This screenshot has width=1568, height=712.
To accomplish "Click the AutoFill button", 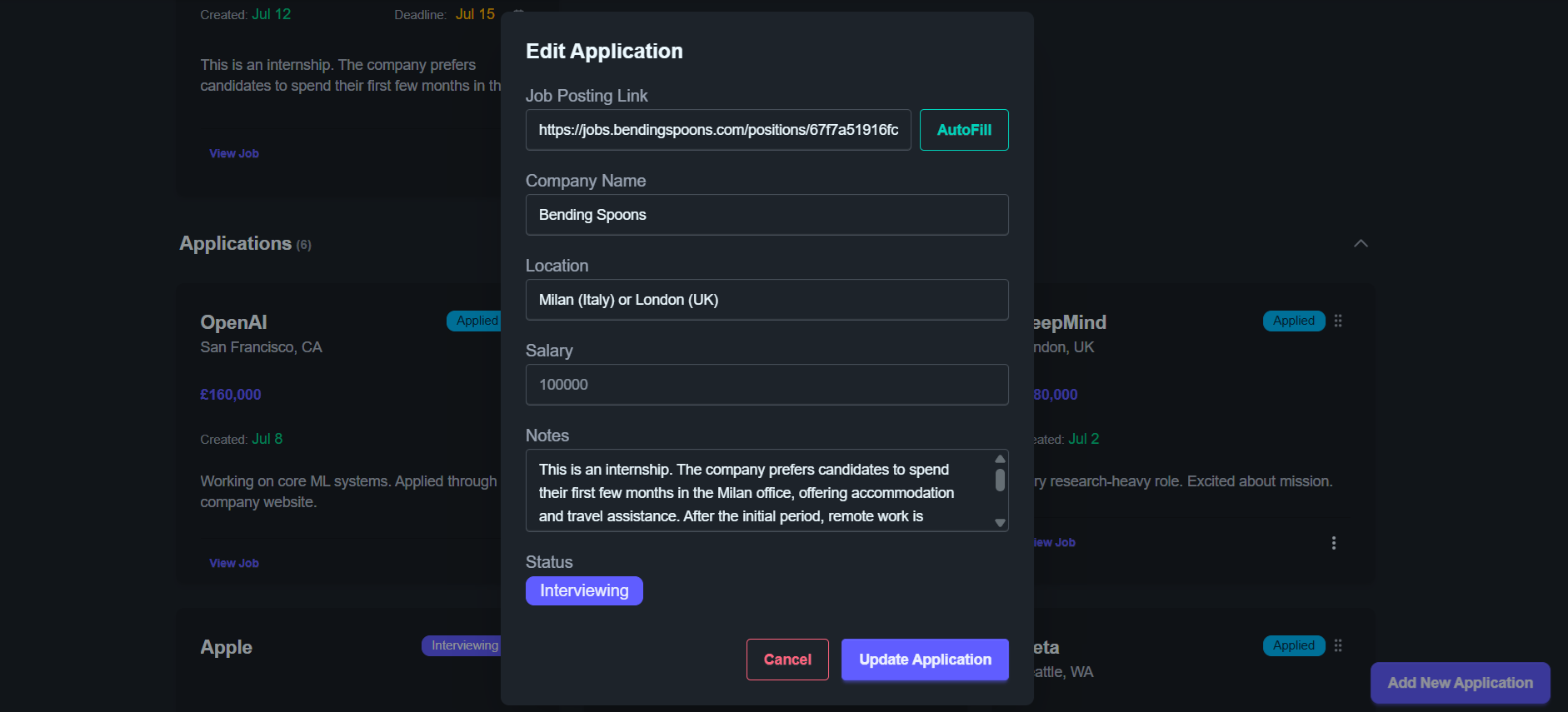I will click(x=964, y=130).
